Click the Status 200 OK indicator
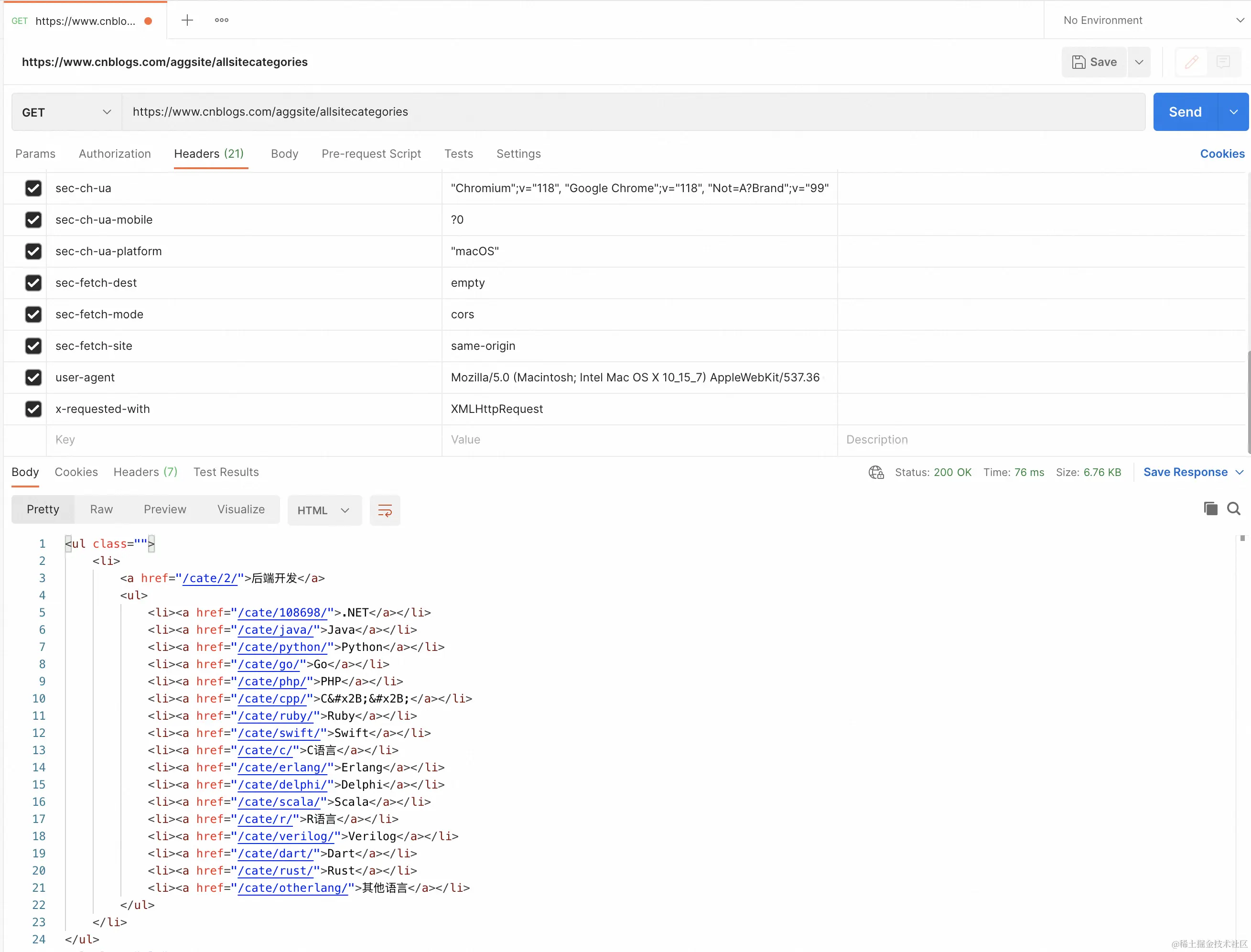 pyautogui.click(x=933, y=472)
